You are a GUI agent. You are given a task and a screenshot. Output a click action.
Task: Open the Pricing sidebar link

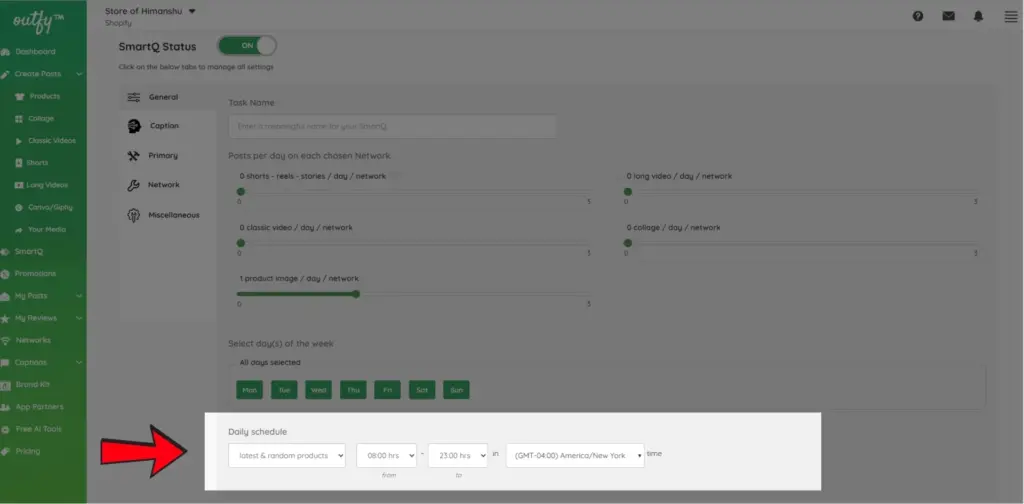(x=28, y=451)
